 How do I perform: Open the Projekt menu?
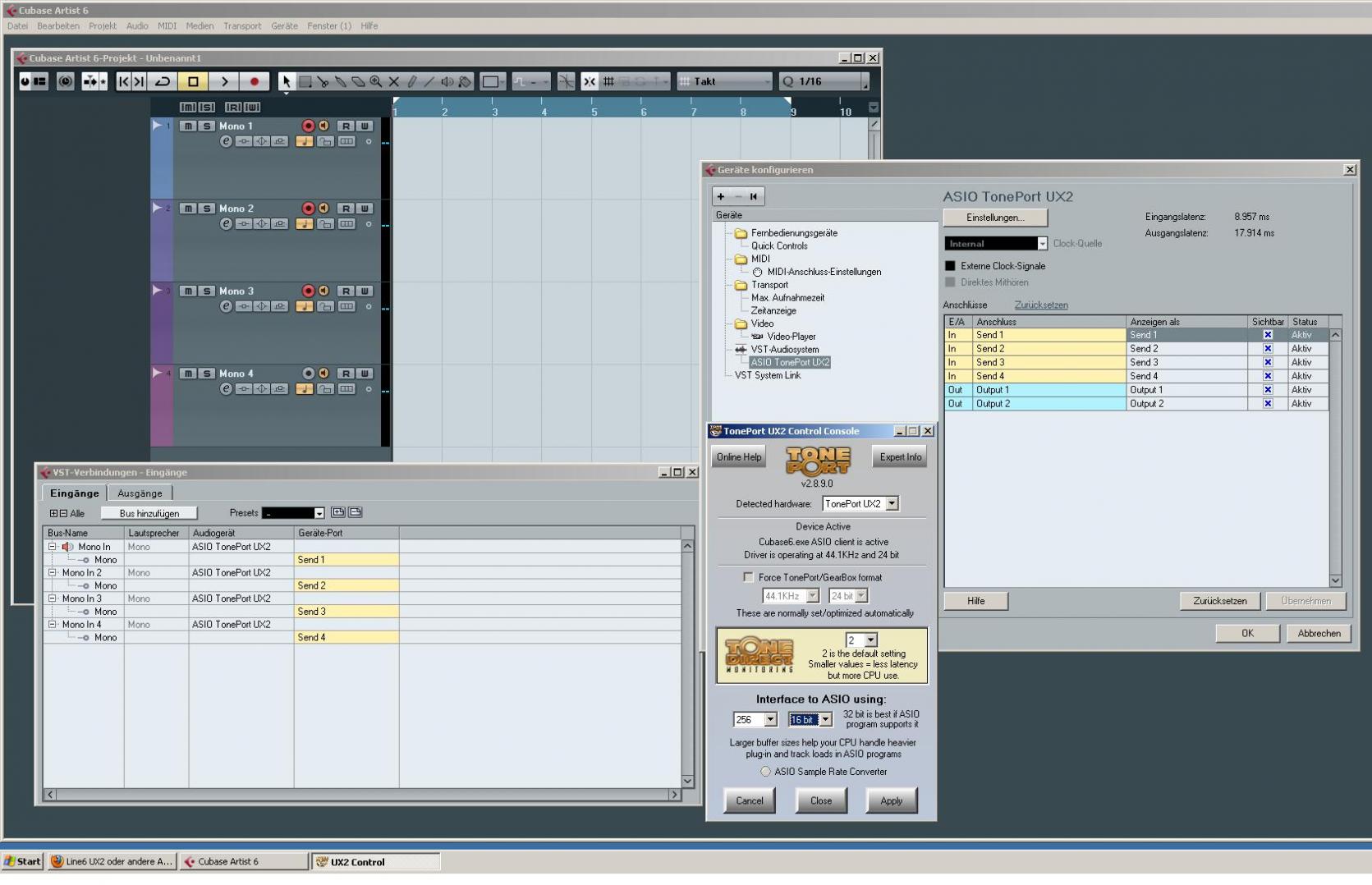tap(103, 26)
